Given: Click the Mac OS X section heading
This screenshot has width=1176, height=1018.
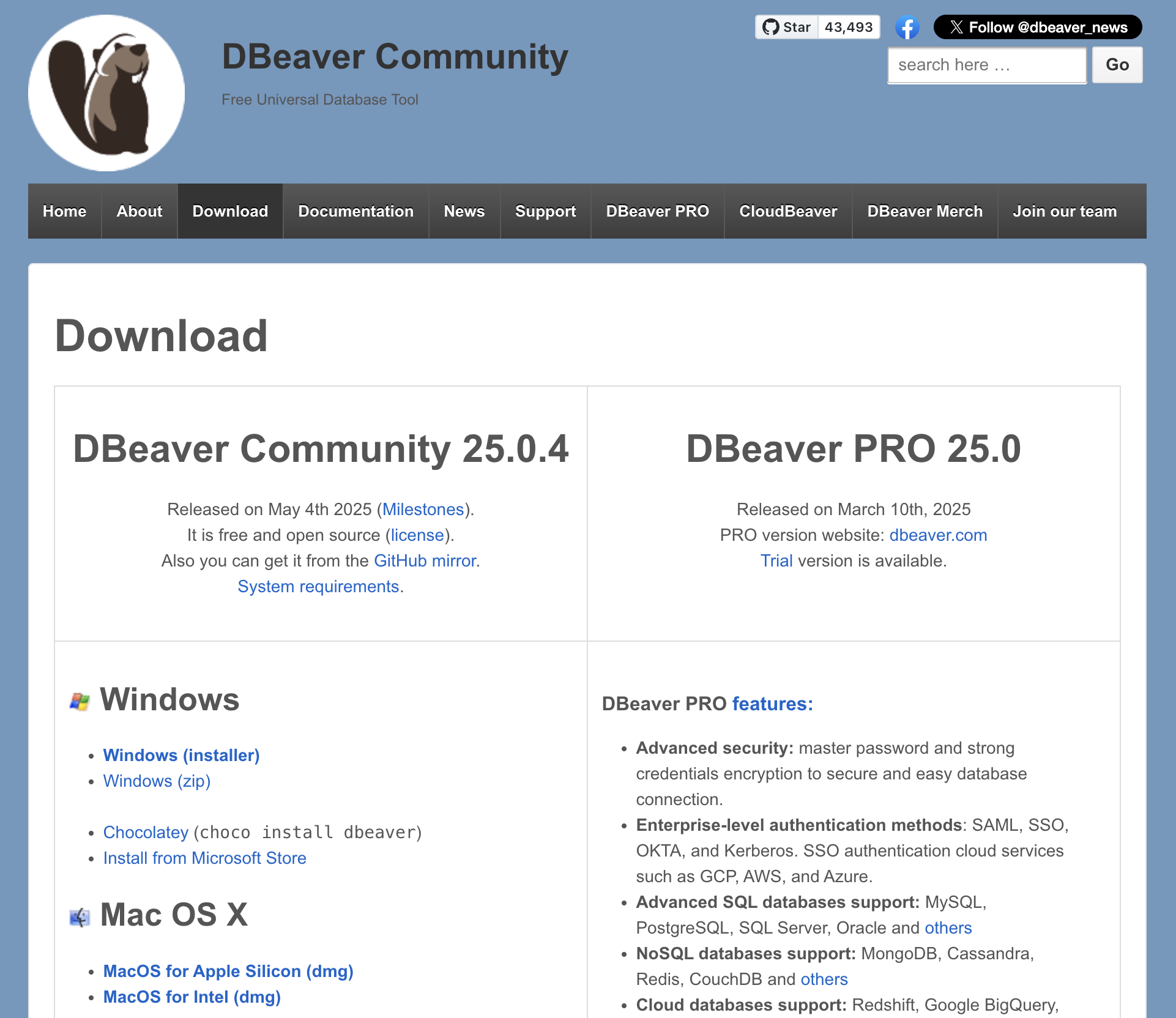Looking at the screenshot, I should coord(174,915).
